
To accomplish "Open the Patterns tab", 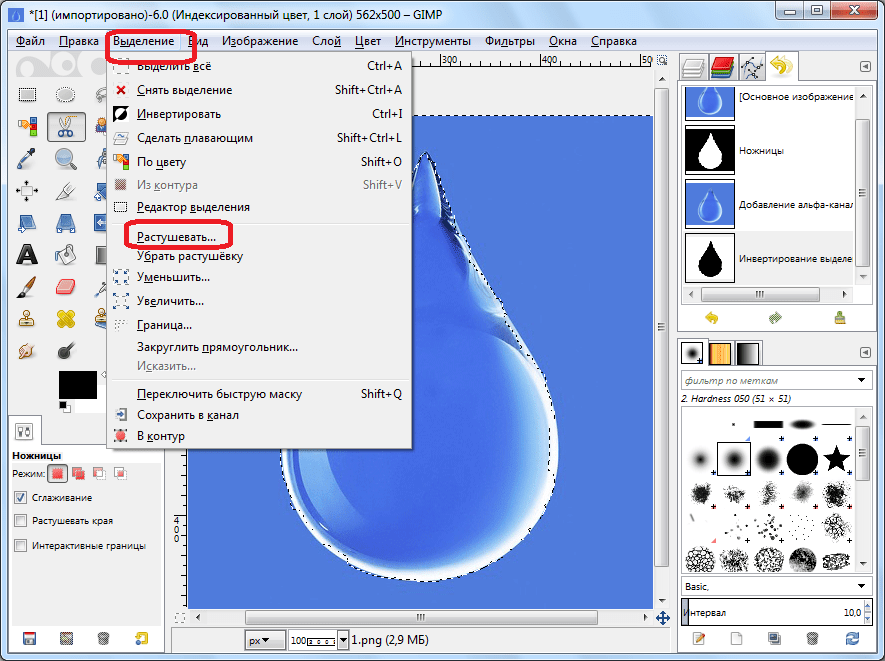I will (720, 353).
